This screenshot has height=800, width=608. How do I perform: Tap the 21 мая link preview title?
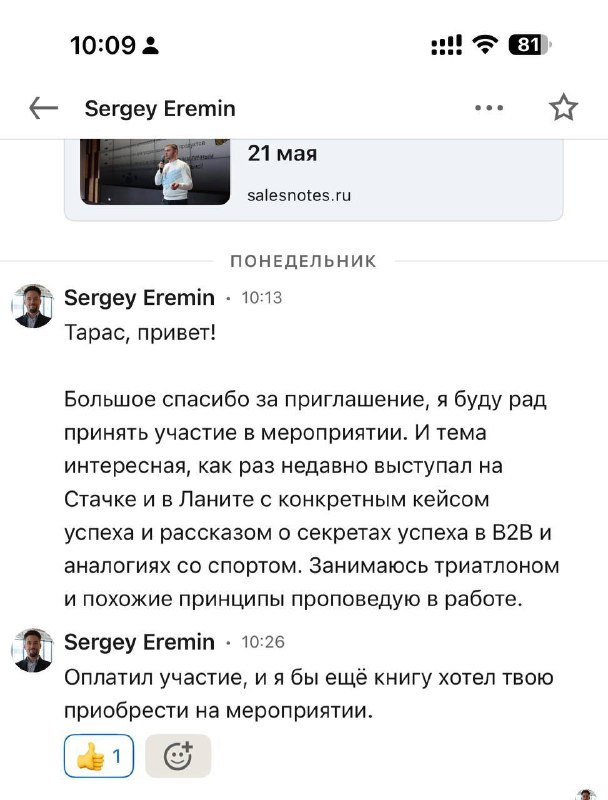[282, 153]
